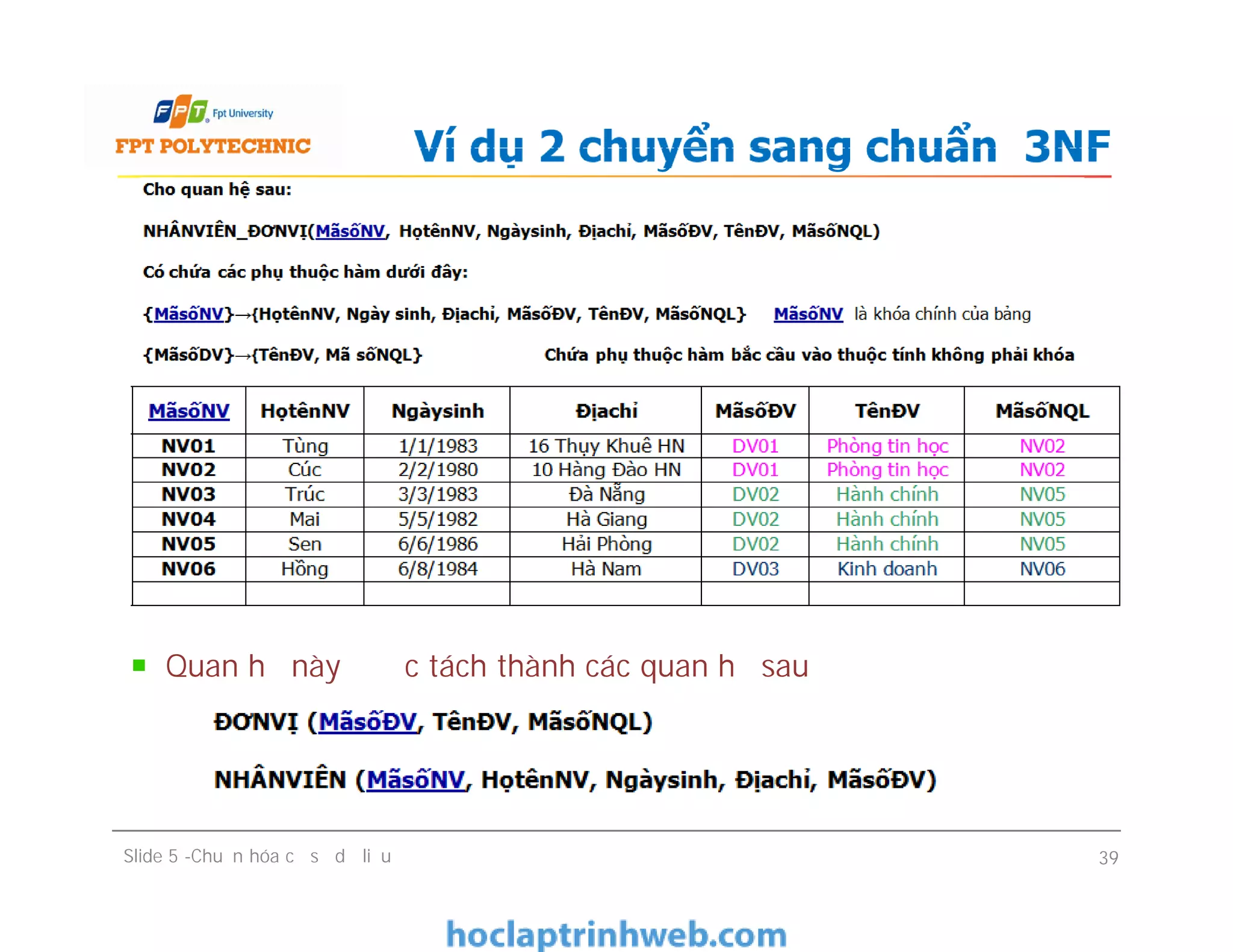Click cell NV06 in the first column
The height and width of the screenshot is (952, 1233).
tap(188, 569)
